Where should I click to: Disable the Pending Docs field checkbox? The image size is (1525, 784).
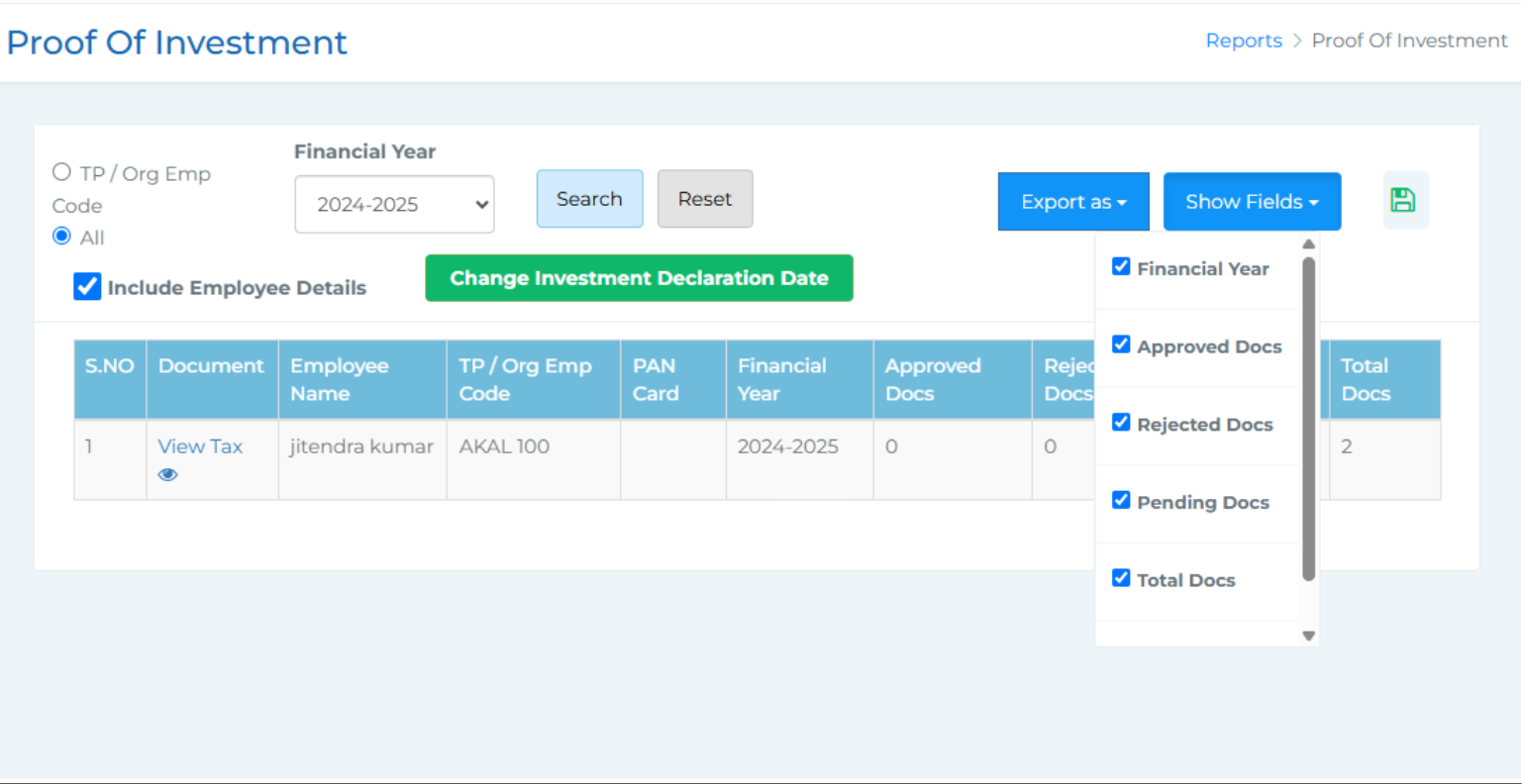click(x=1121, y=500)
